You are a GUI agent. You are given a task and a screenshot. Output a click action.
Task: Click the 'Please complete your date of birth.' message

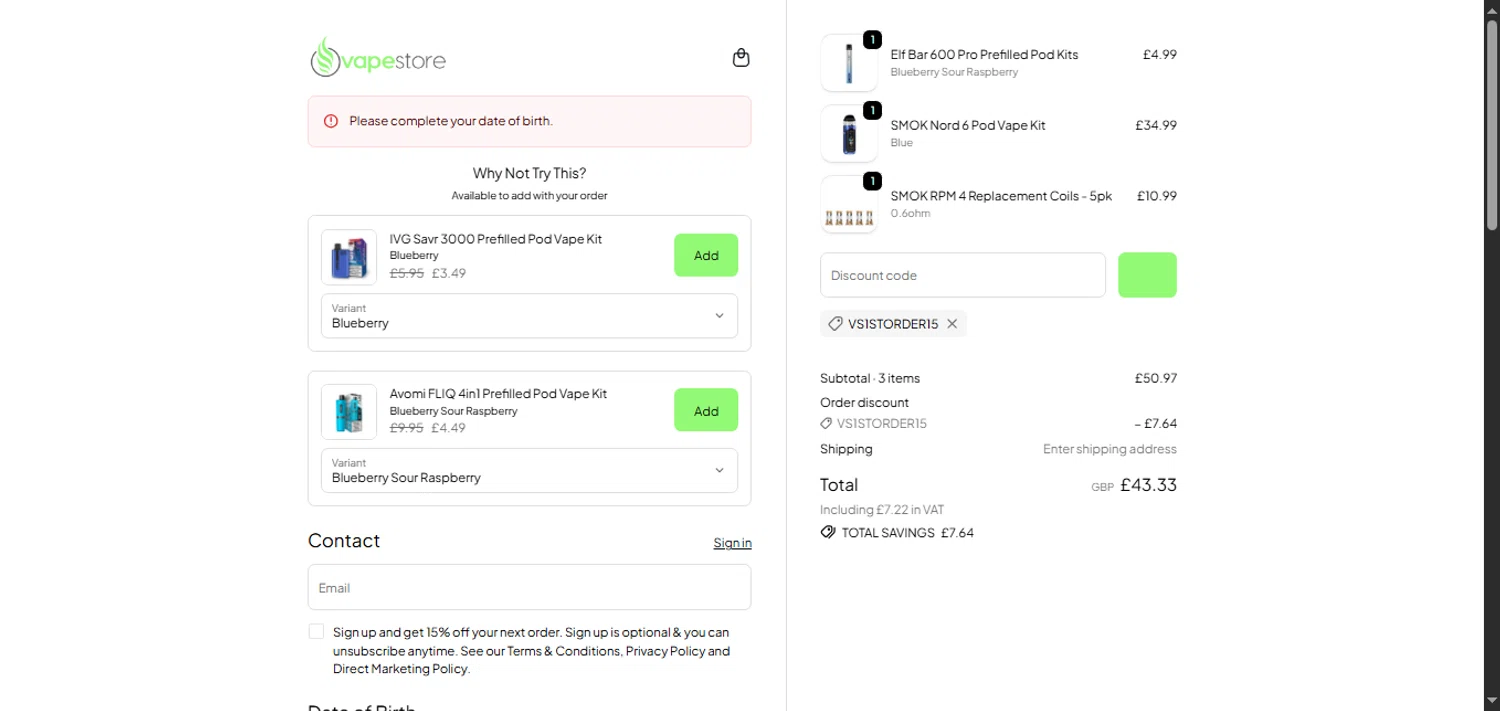click(451, 121)
